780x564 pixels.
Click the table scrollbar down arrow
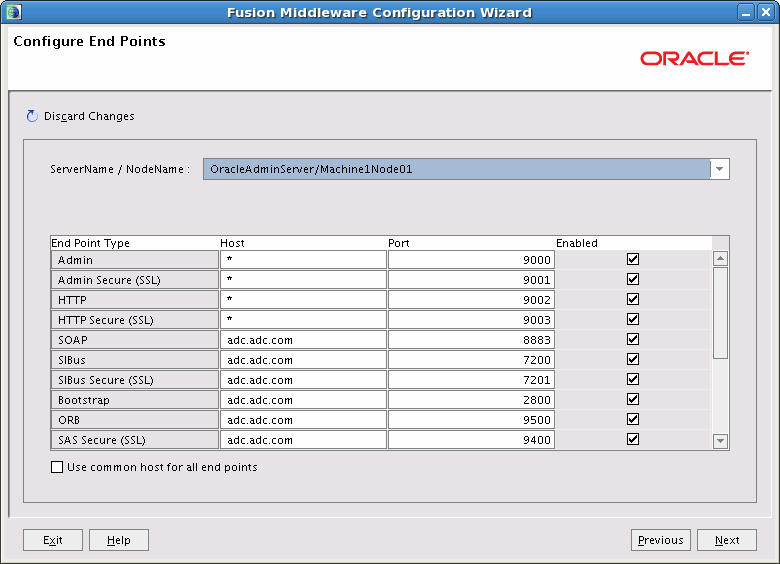[x=720, y=441]
